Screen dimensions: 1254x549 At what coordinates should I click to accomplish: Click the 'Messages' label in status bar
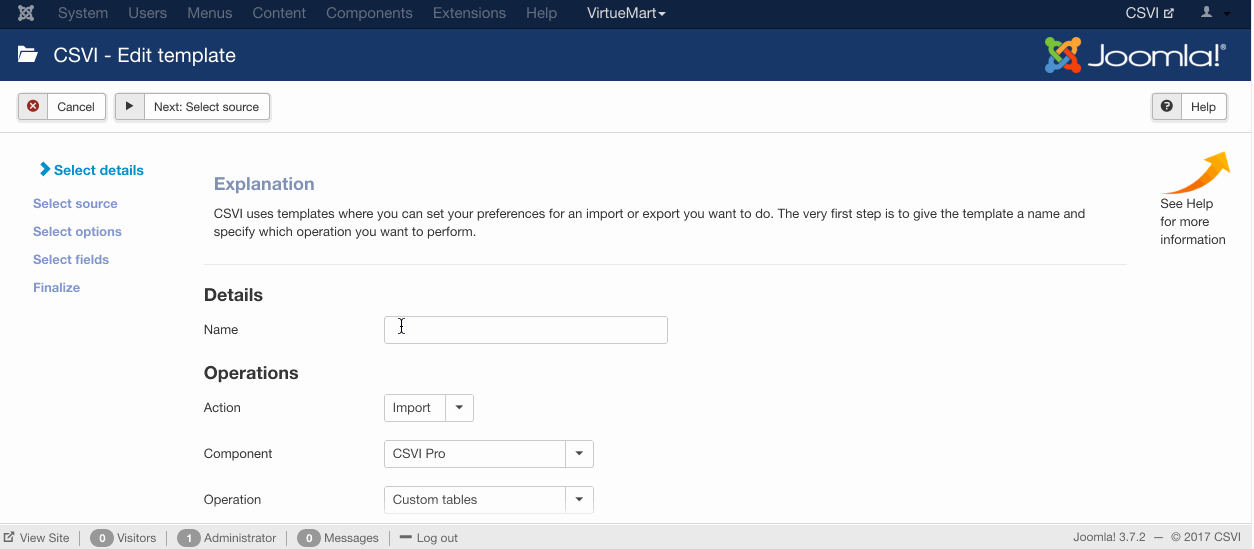pos(351,538)
